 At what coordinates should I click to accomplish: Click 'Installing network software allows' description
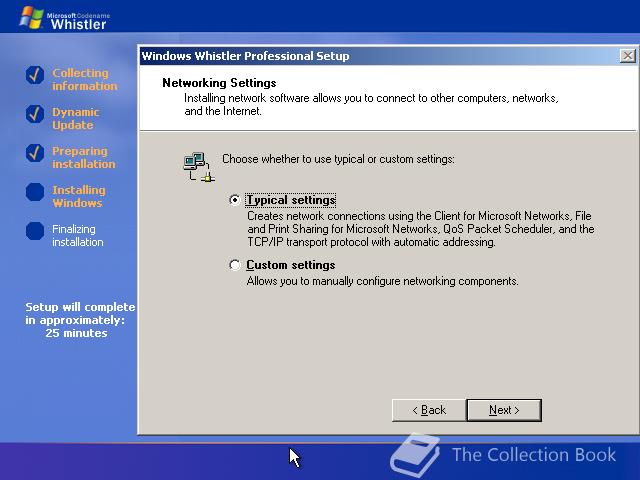coord(371,104)
